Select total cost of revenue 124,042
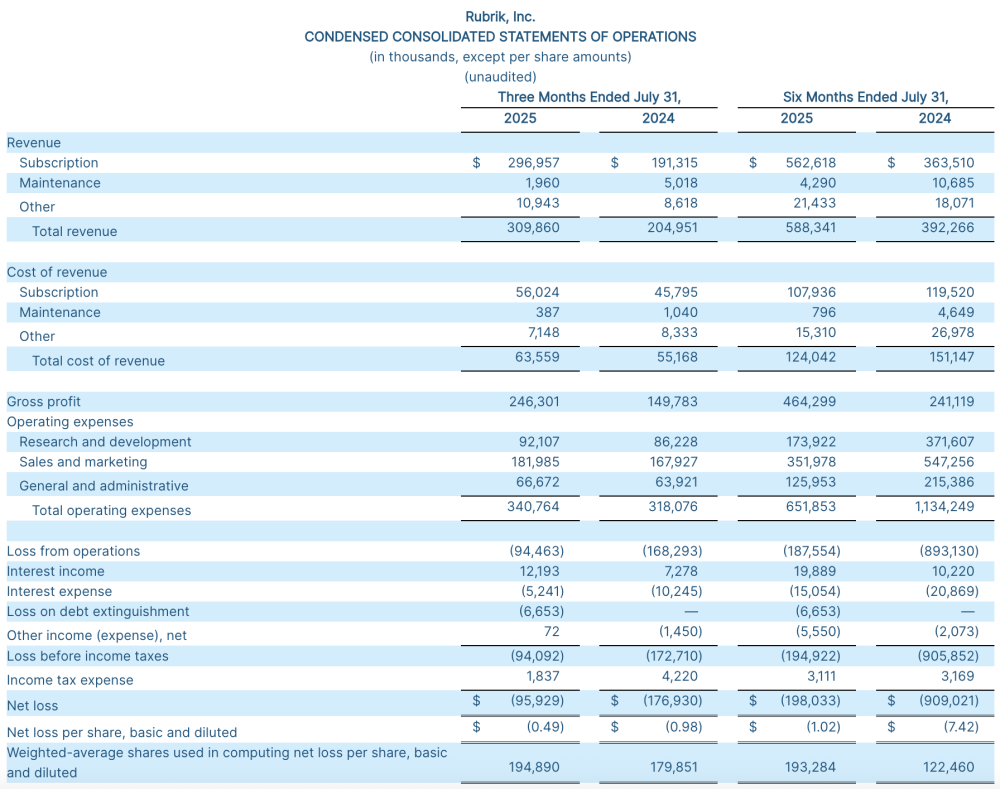The image size is (1000, 789). pos(810,357)
